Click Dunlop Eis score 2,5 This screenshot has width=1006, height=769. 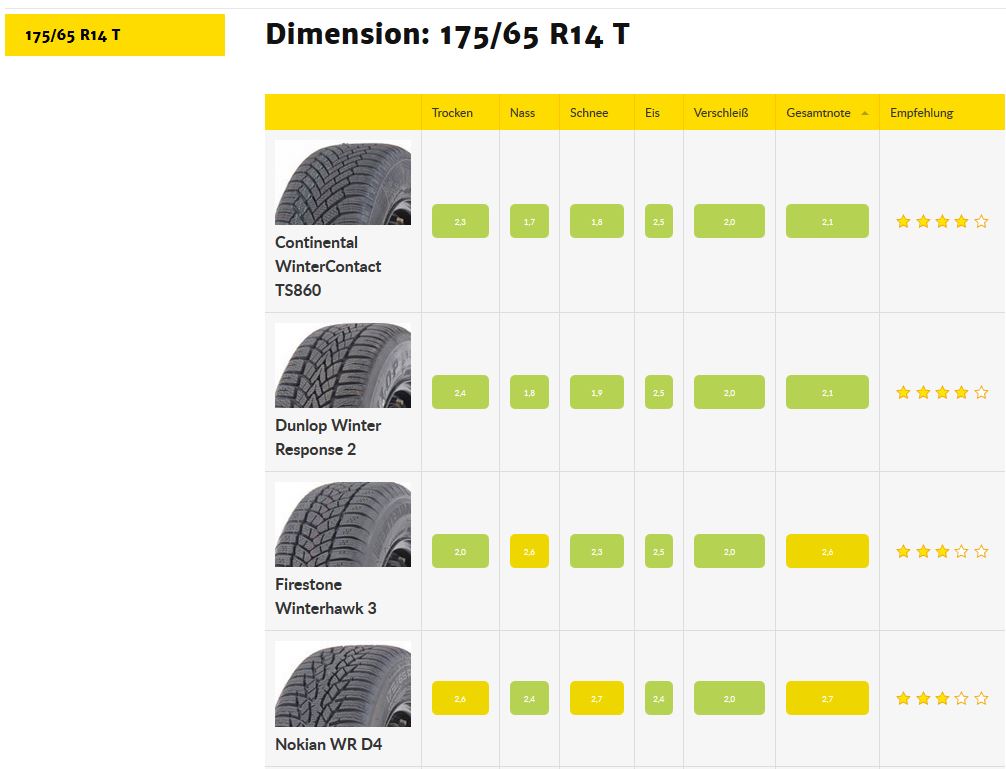659,392
